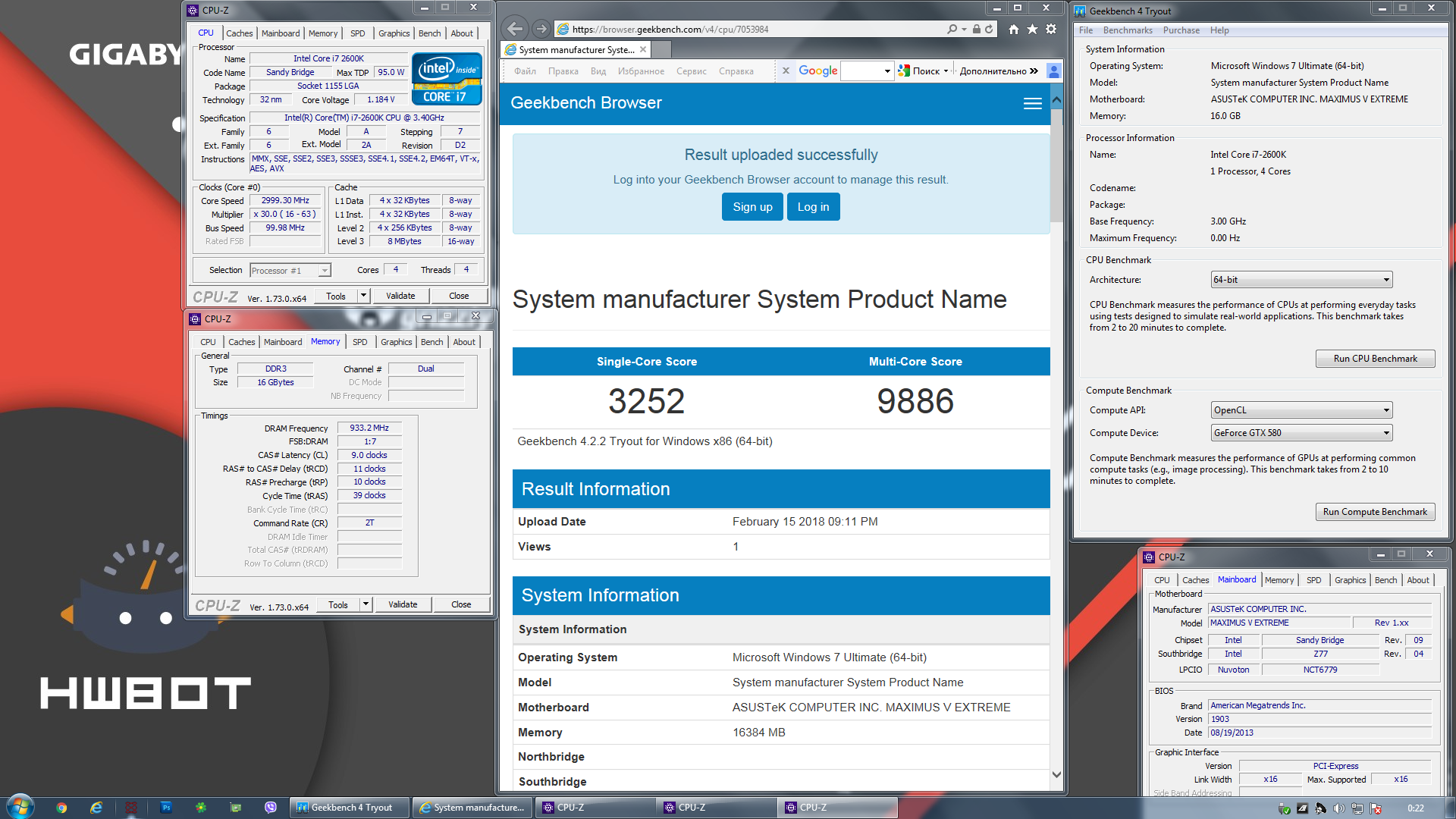The width and height of the screenshot is (1456, 819).
Task: Click the Windows Start orb
Action: 20,807
